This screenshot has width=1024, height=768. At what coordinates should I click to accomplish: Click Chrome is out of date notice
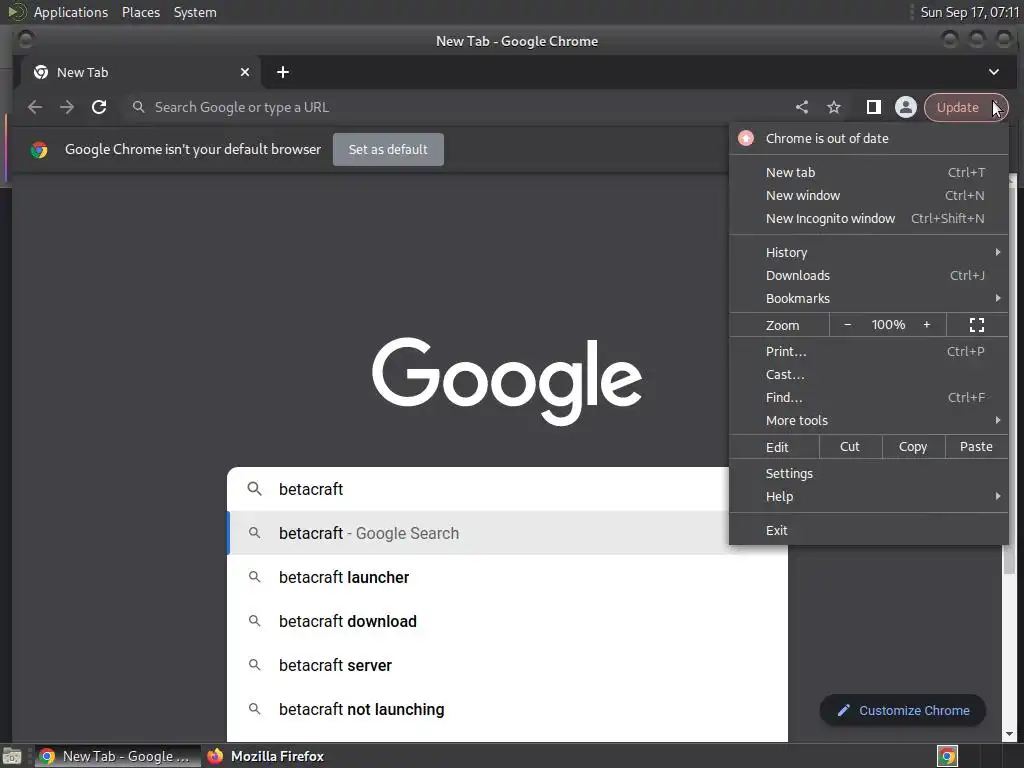tap(869, 138)
